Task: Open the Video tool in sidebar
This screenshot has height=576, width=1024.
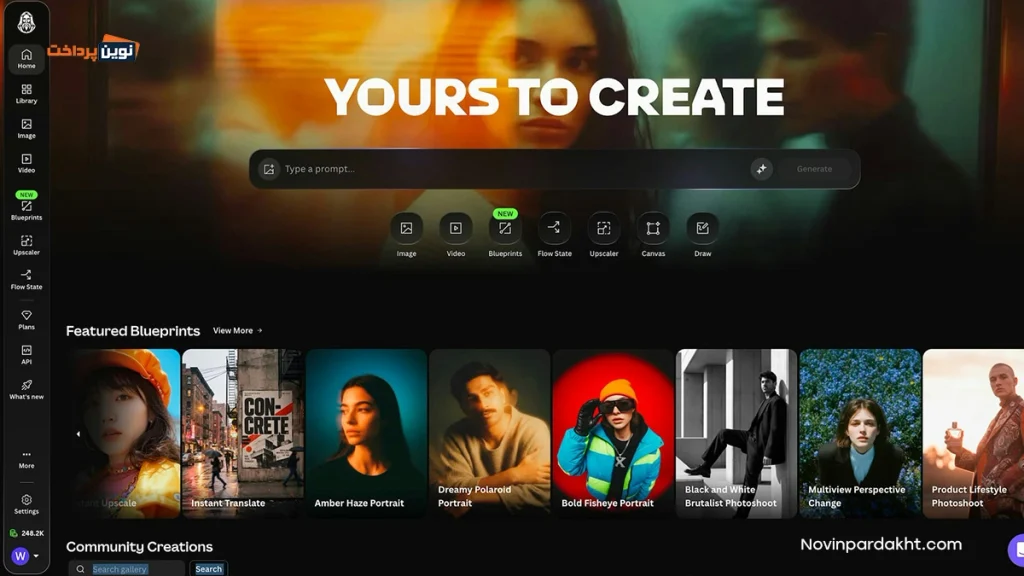Action: pyautogui.click(x=26, y=163)
